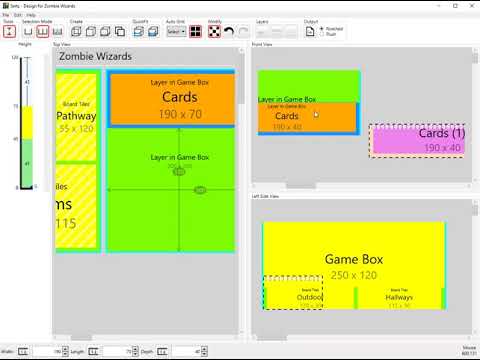Decrease Width with the down stepper arrow
This screenshot has width=480, height=360.
(x=65, y=354)
